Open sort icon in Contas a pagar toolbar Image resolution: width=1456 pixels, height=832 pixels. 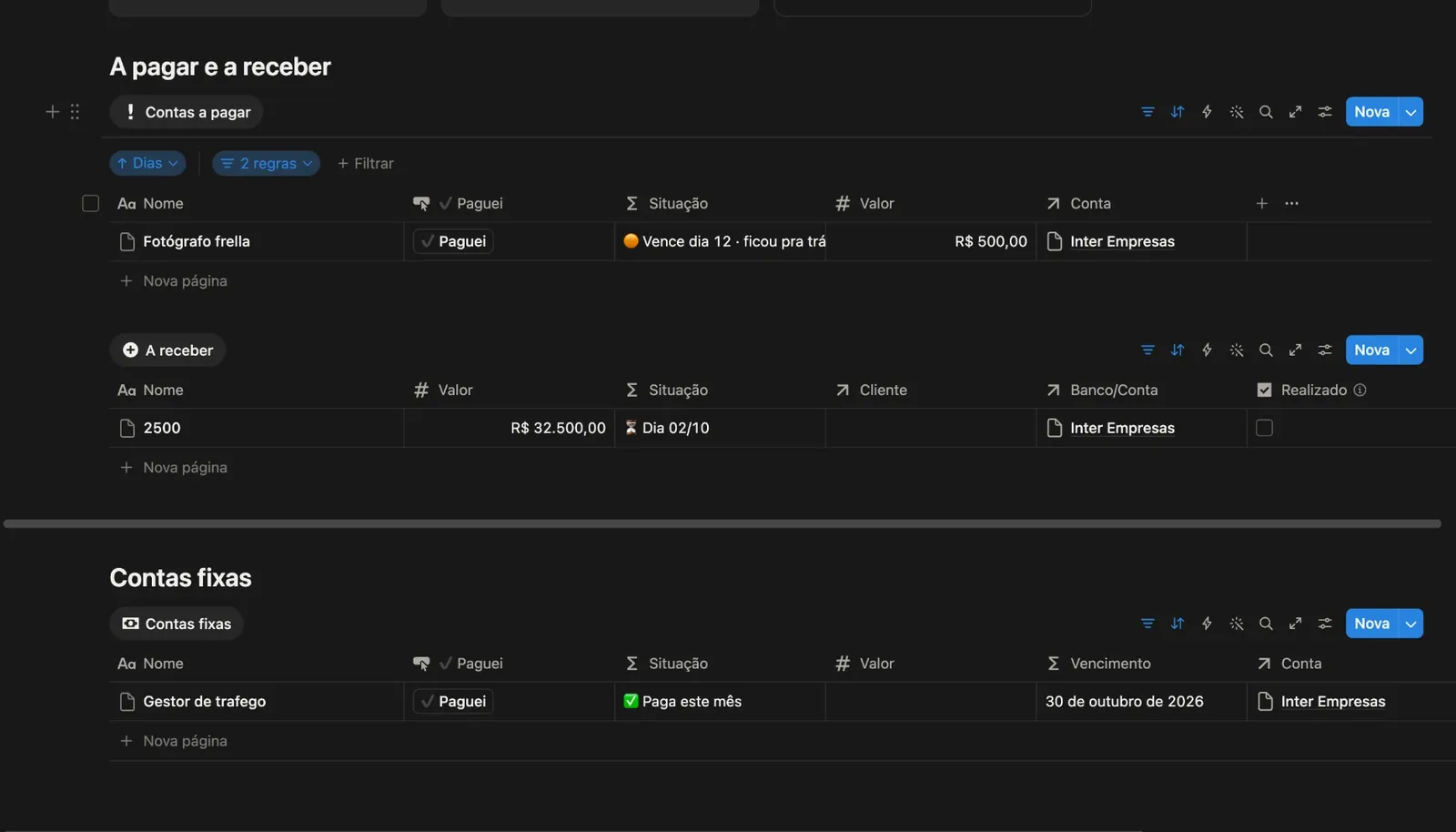pyautogui.click(x=1178, y=112)
